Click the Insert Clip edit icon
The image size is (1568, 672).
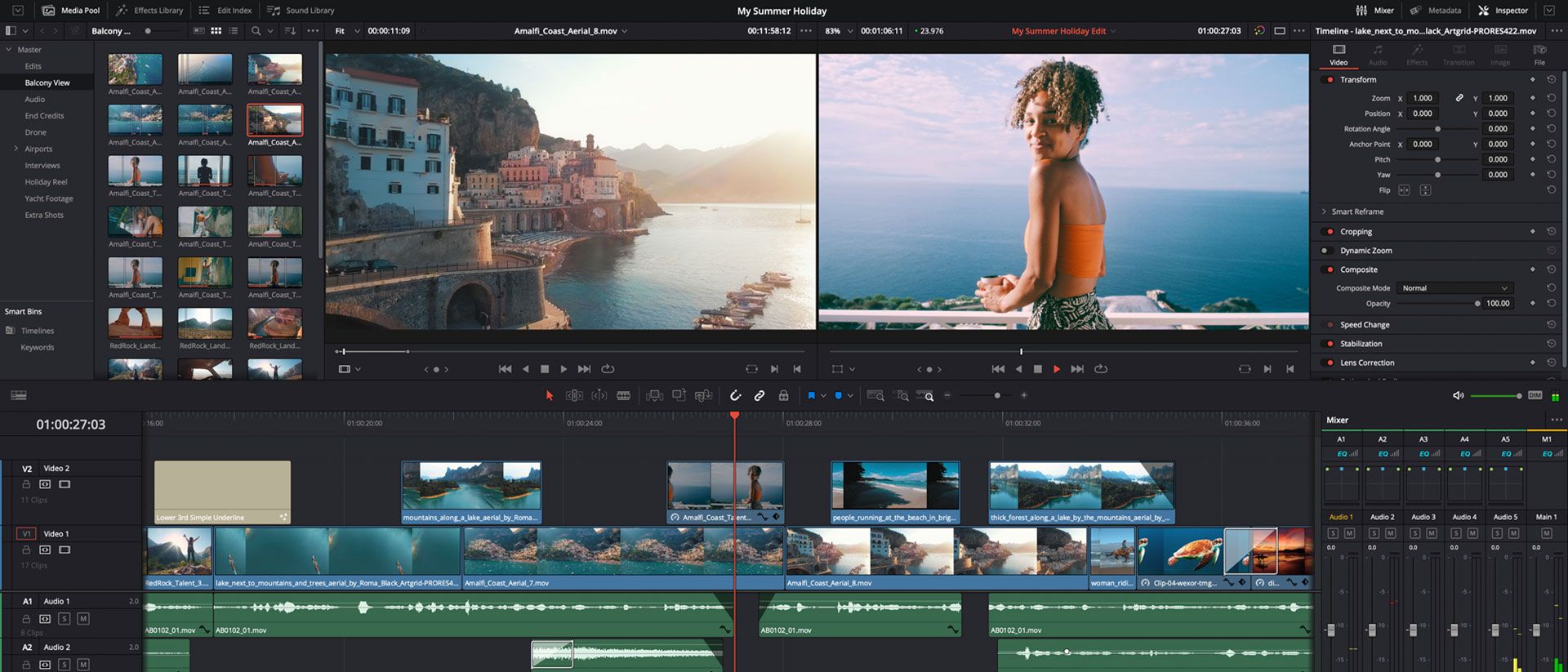(x=654, y=395)
